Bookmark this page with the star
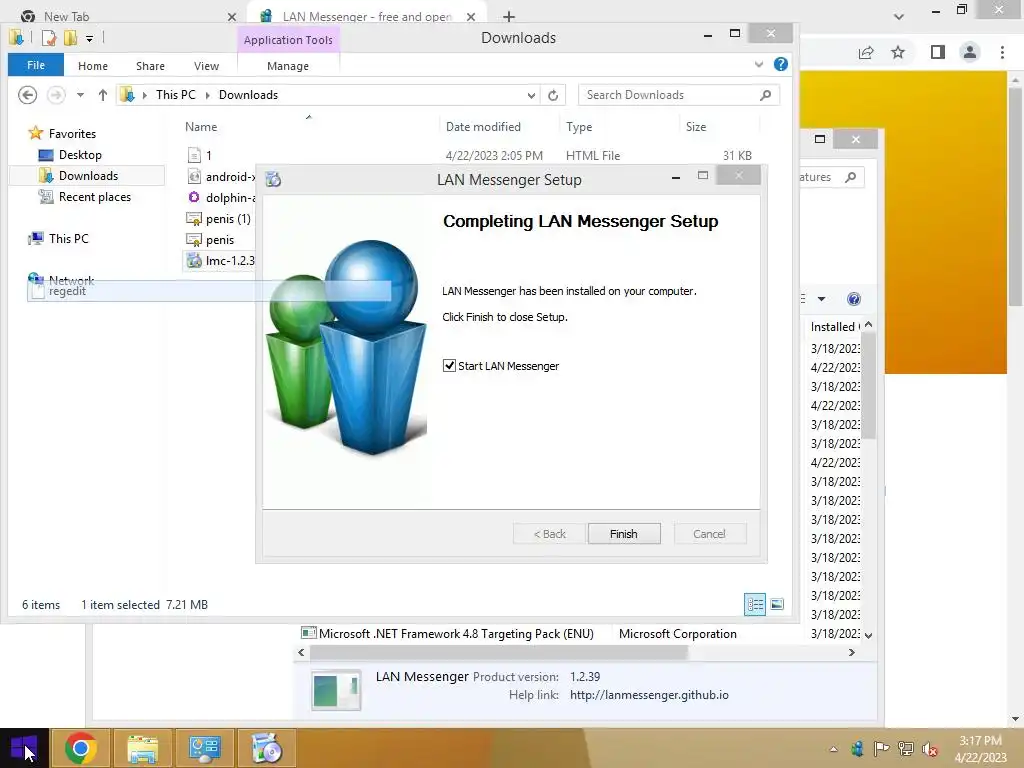1024x768 pixels. click(898, 52)
